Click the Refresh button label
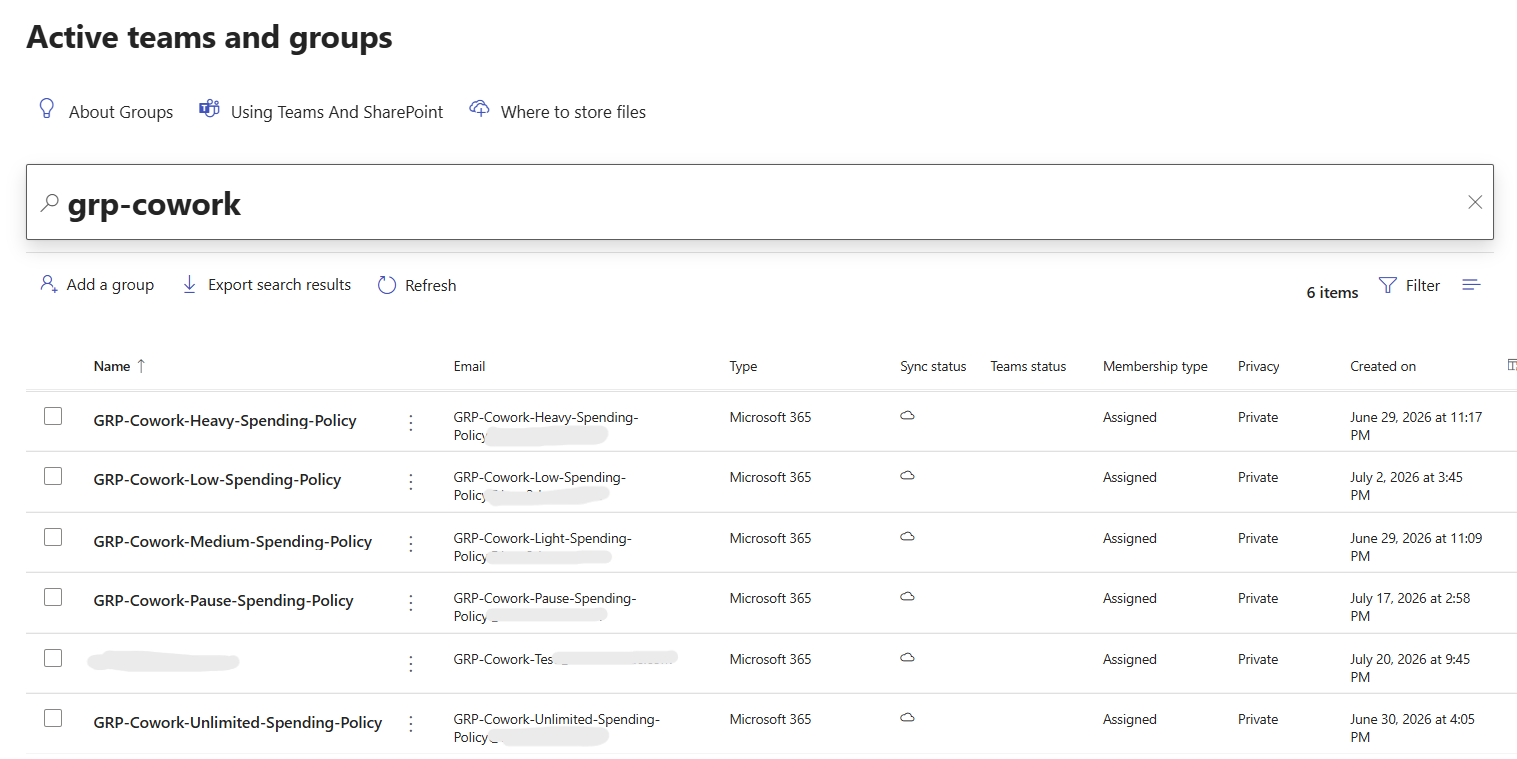1517x759 pixels. [431, 286]
